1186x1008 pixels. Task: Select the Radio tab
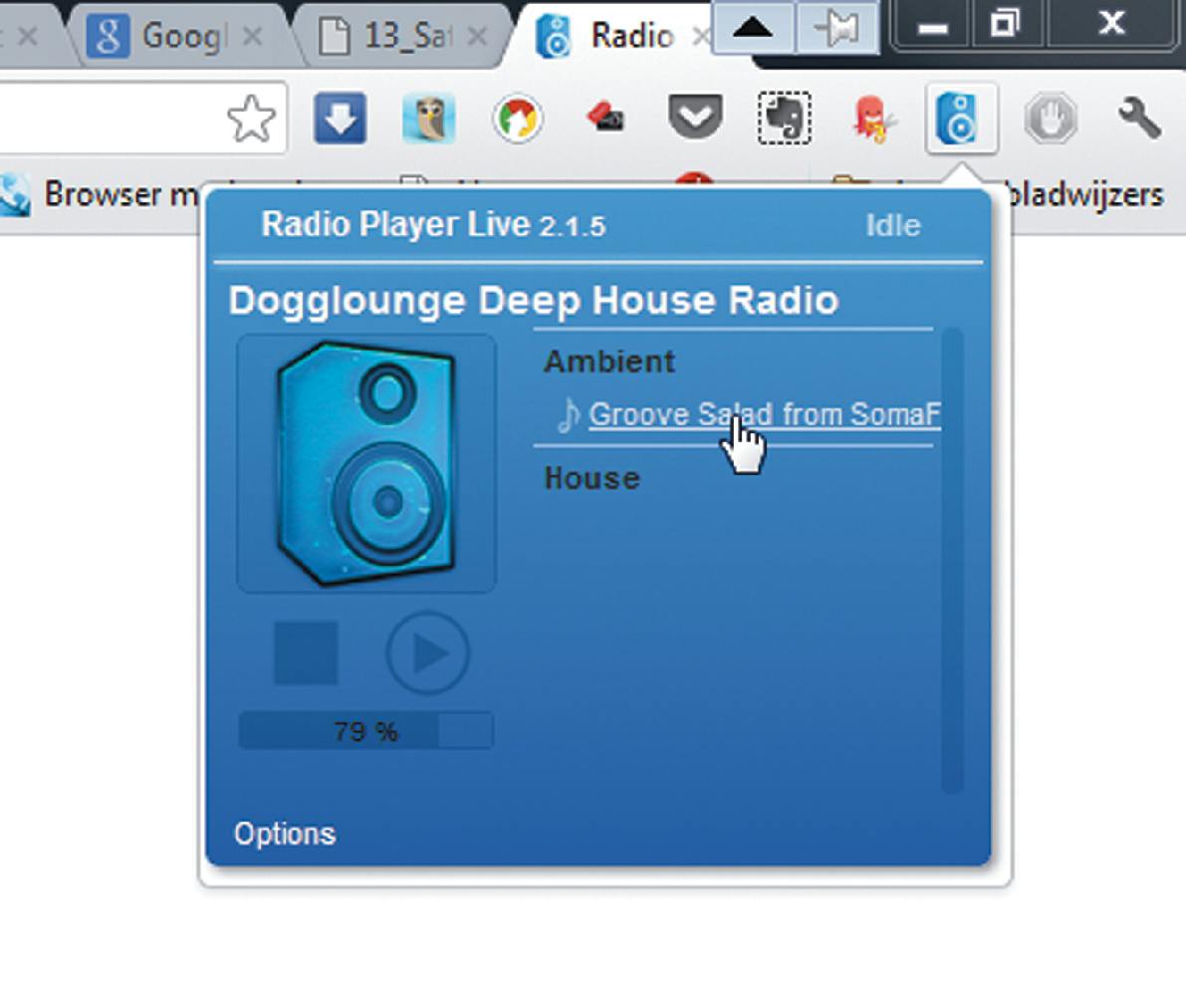point(612,36)
